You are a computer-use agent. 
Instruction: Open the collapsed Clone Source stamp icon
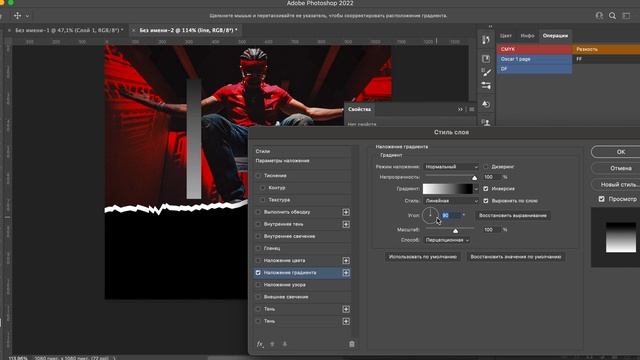[x=486, y=122]
